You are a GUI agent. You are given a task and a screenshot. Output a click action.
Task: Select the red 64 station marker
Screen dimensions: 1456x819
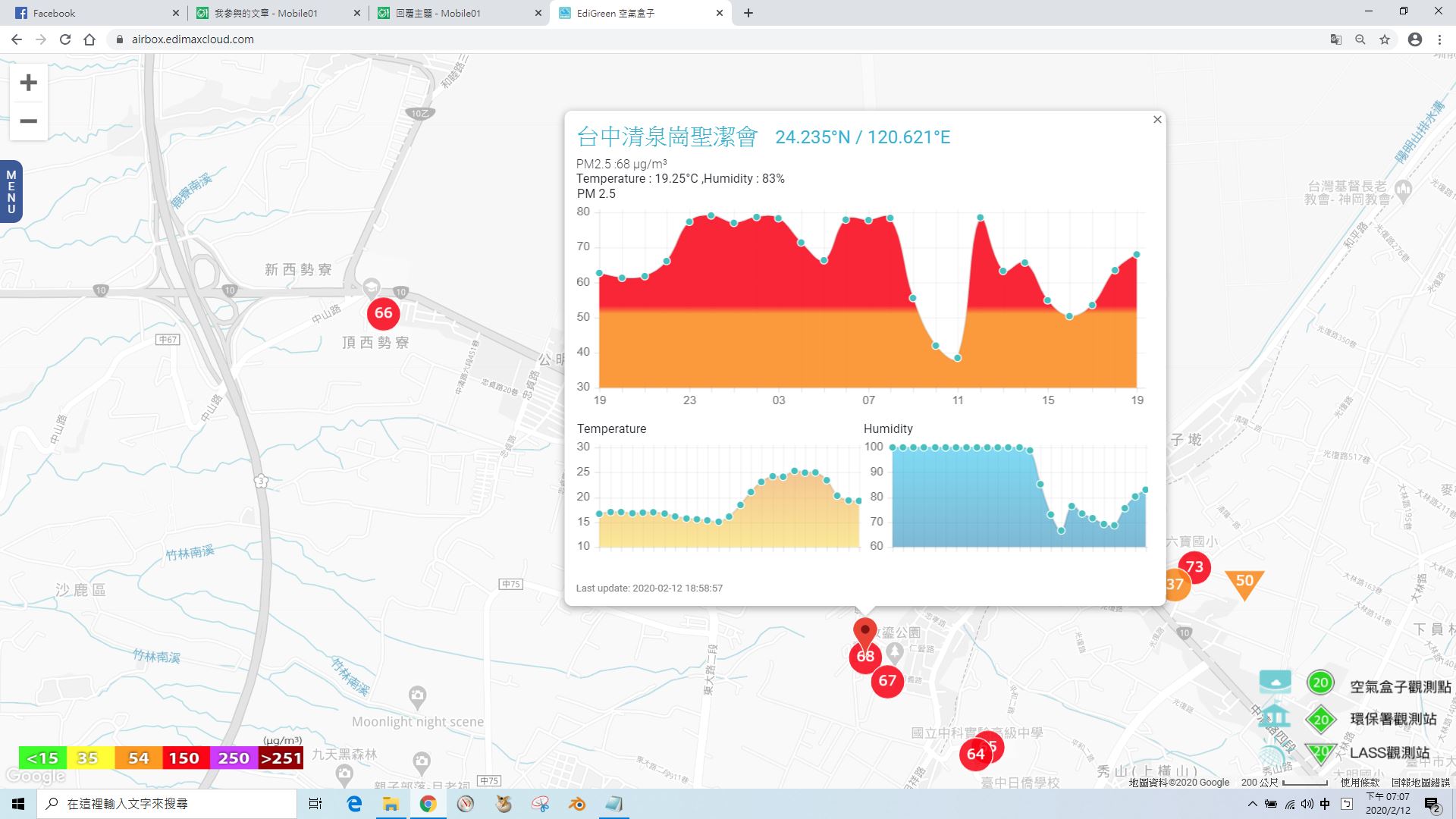(975, 754)
